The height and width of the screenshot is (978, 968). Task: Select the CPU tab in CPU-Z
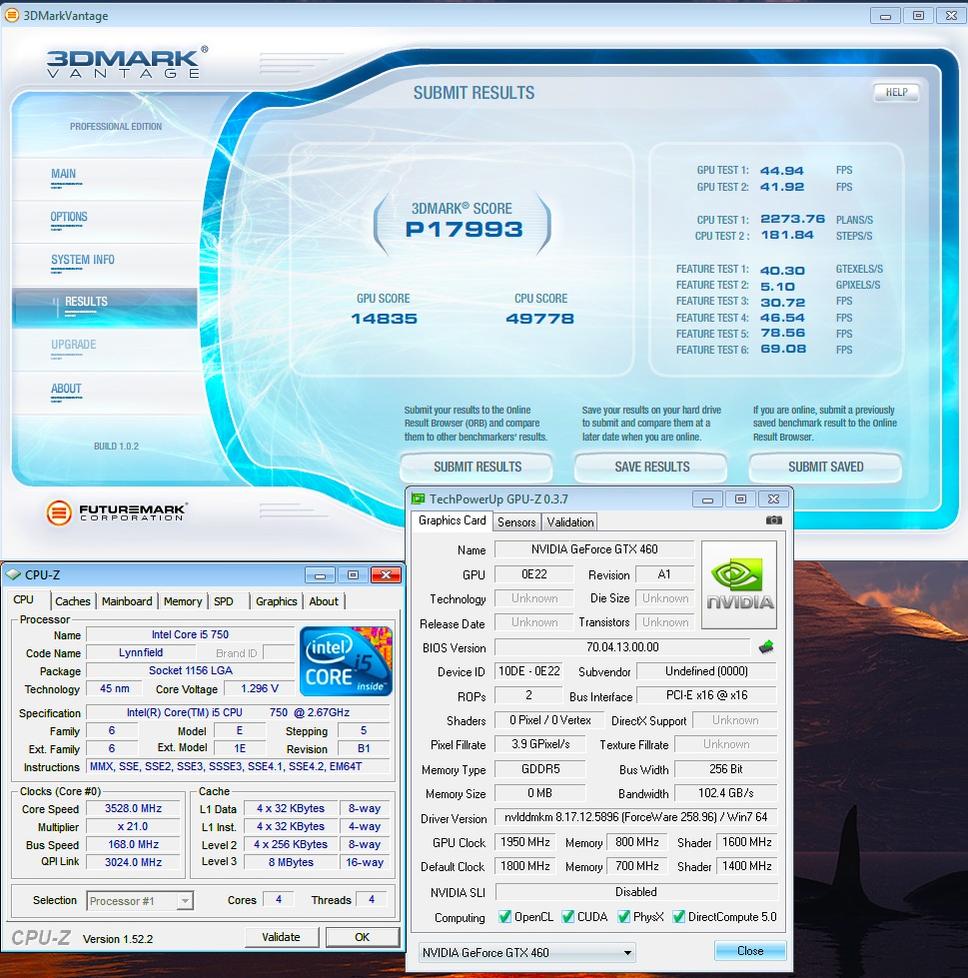pos(25,600)
